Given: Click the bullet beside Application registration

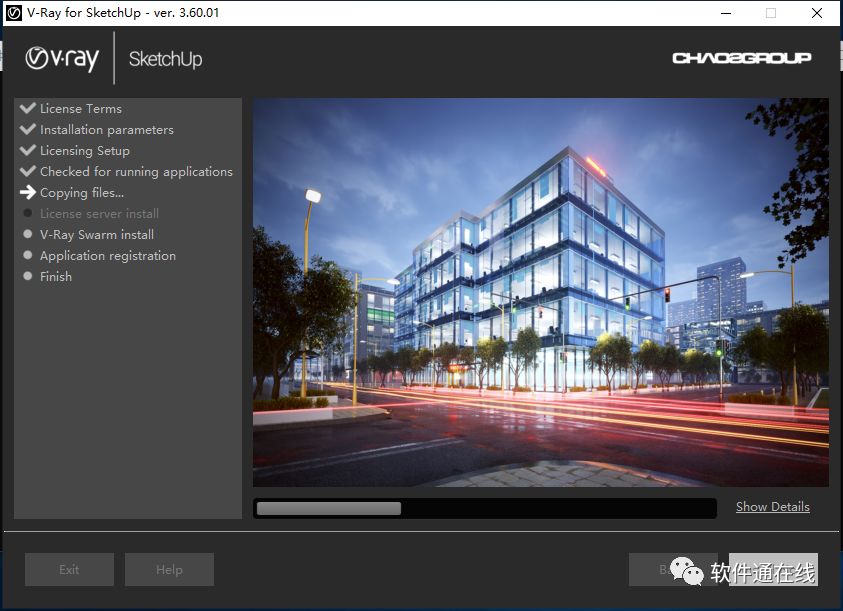Looking at the screenshot, I should 28,255.
